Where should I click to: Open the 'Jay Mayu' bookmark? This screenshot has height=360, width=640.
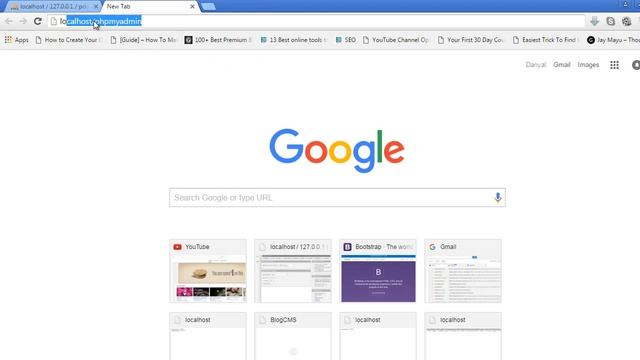(x=613, y=40)
